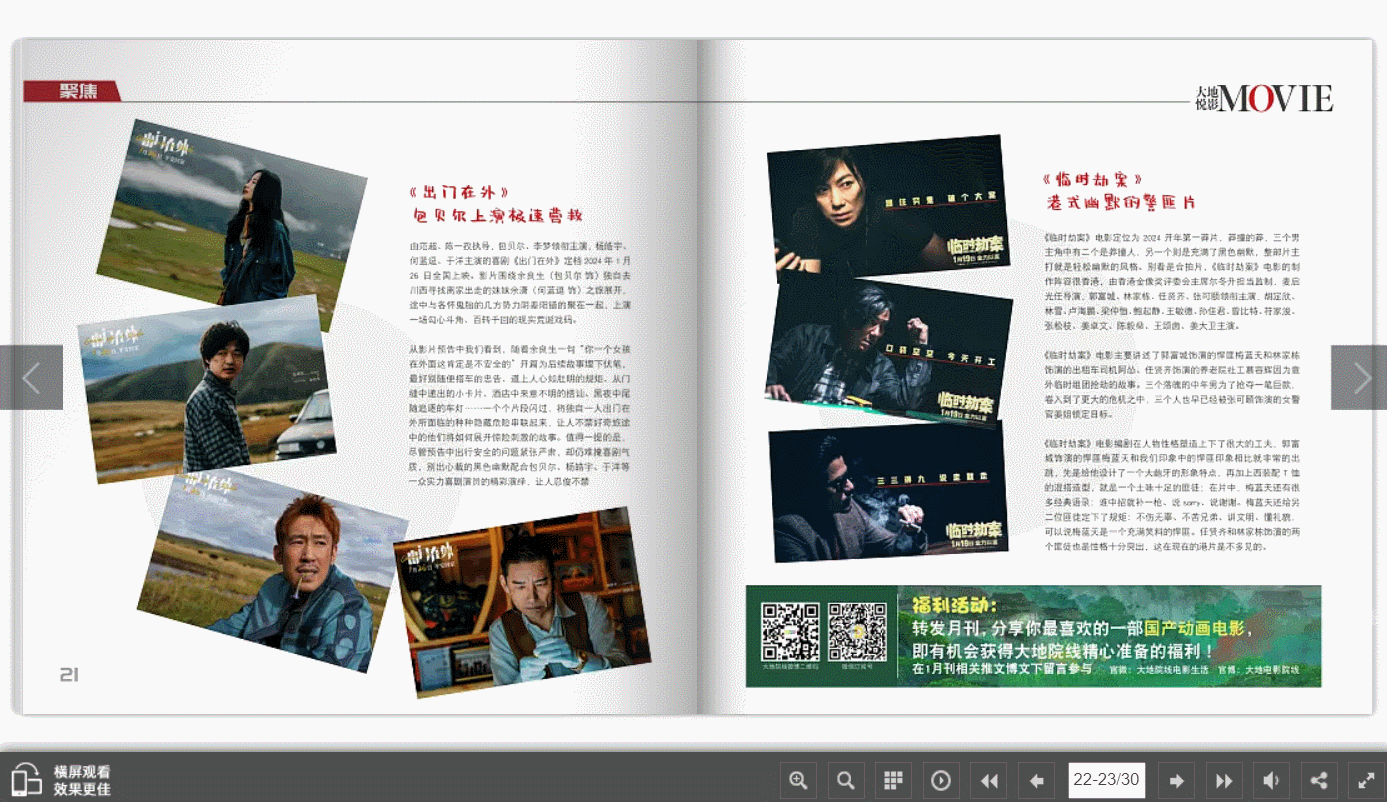Click the 大地悦影 MOVIE magazine logo
The image size is (1387, 802).
[x=1264, y=98]
